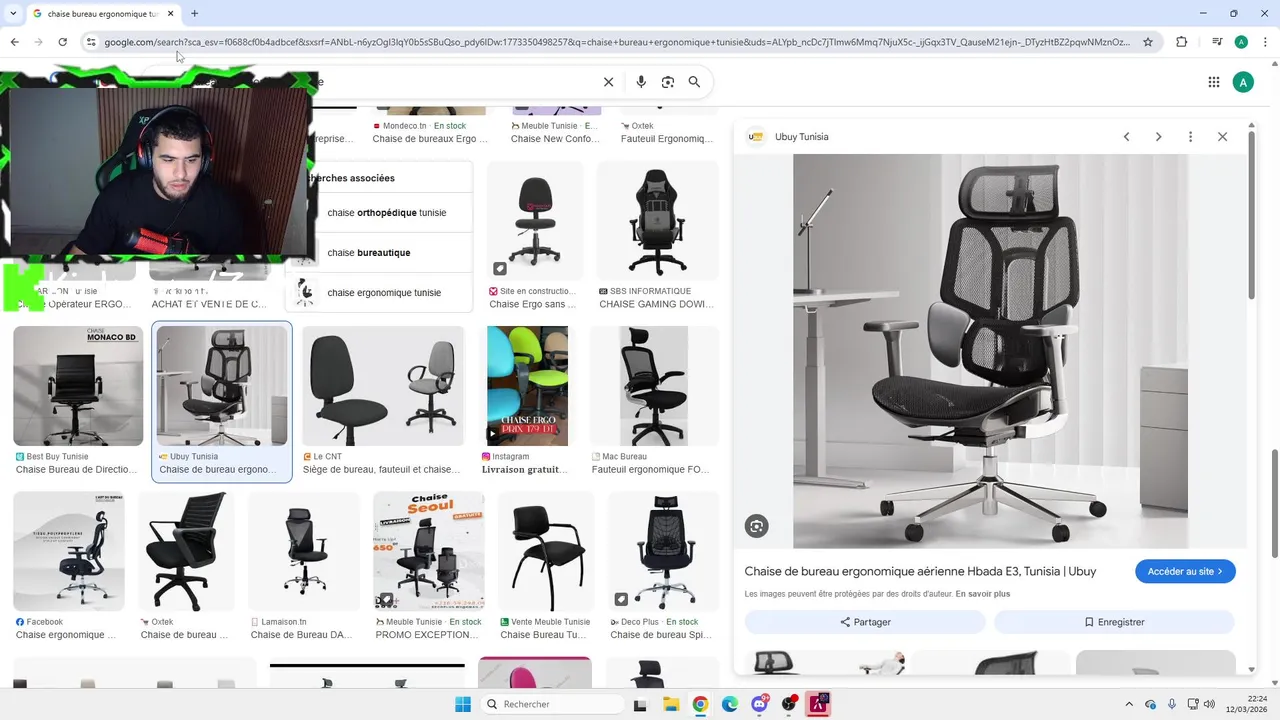Open Site en construction Chaise Ergo thumbnail
Image resolution: width=1280 pixels, height=720 pixels.
(x=535, y=220)
